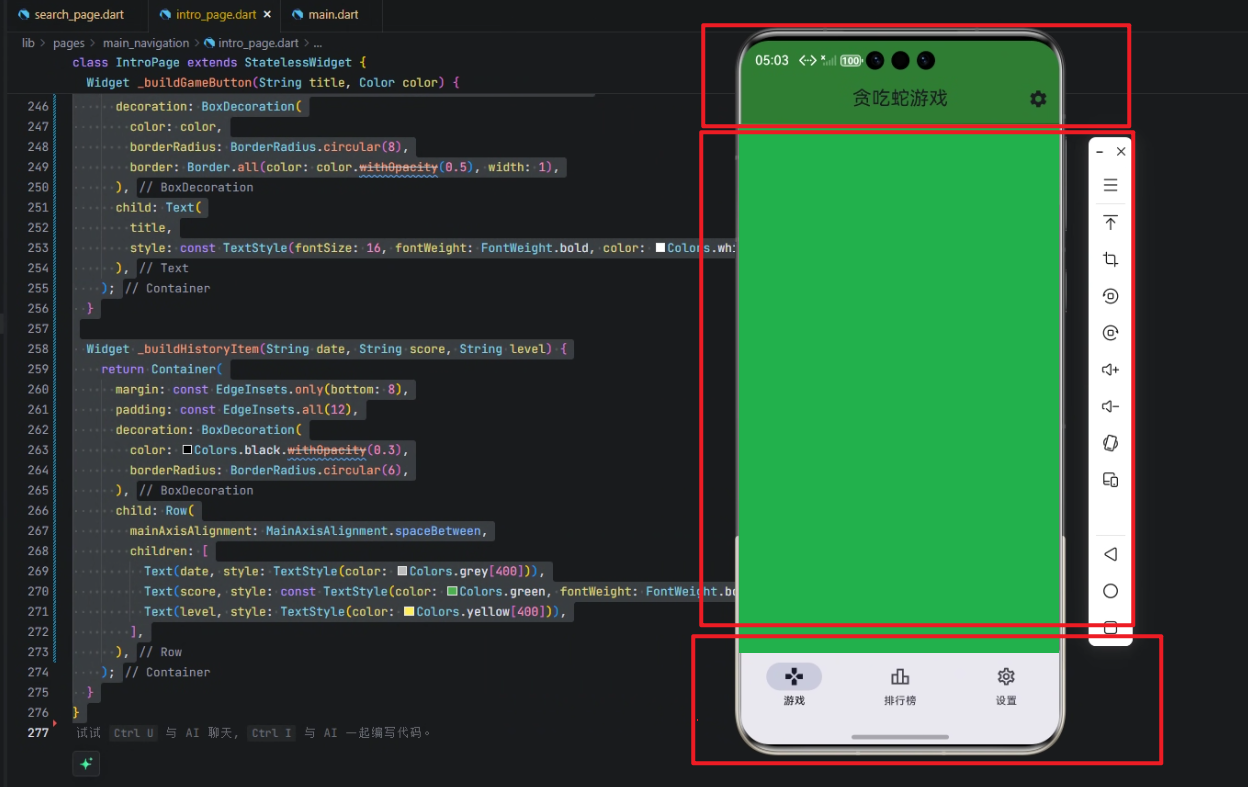The image size is (1248, 787).
Task: Click the yellow color swatch on line 271
Action: 409,611
